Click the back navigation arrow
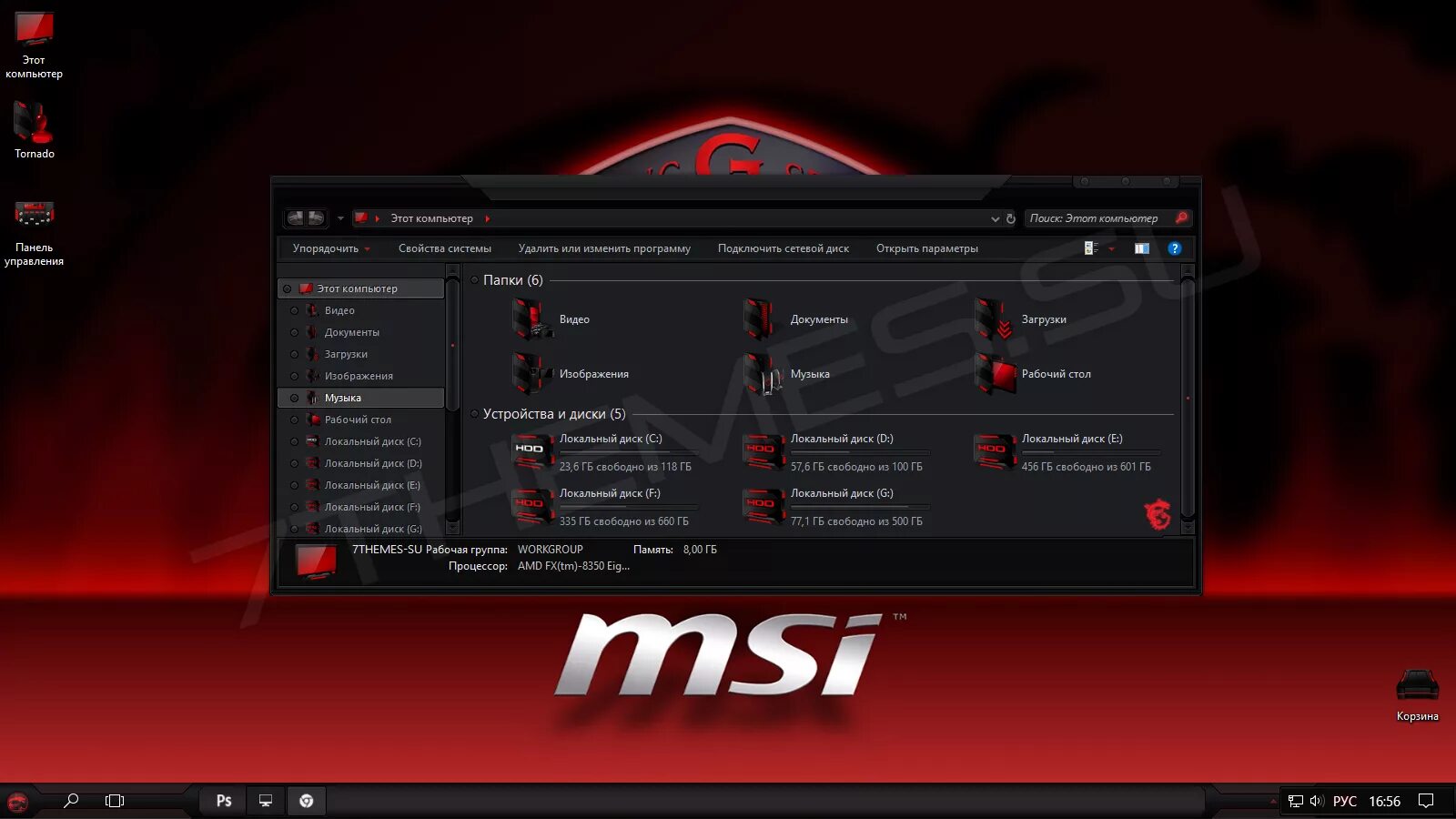 (x=295, y=218)
